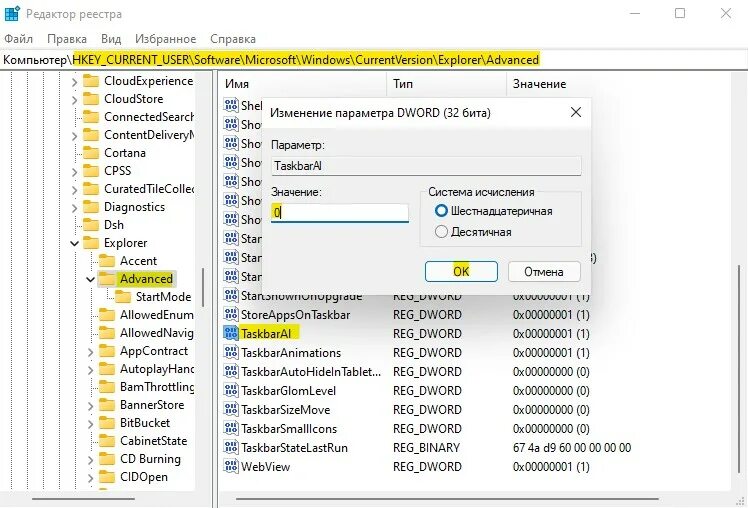Click the registry path address bar
This screenshot has width=748, height=508.
pos(374,60)
